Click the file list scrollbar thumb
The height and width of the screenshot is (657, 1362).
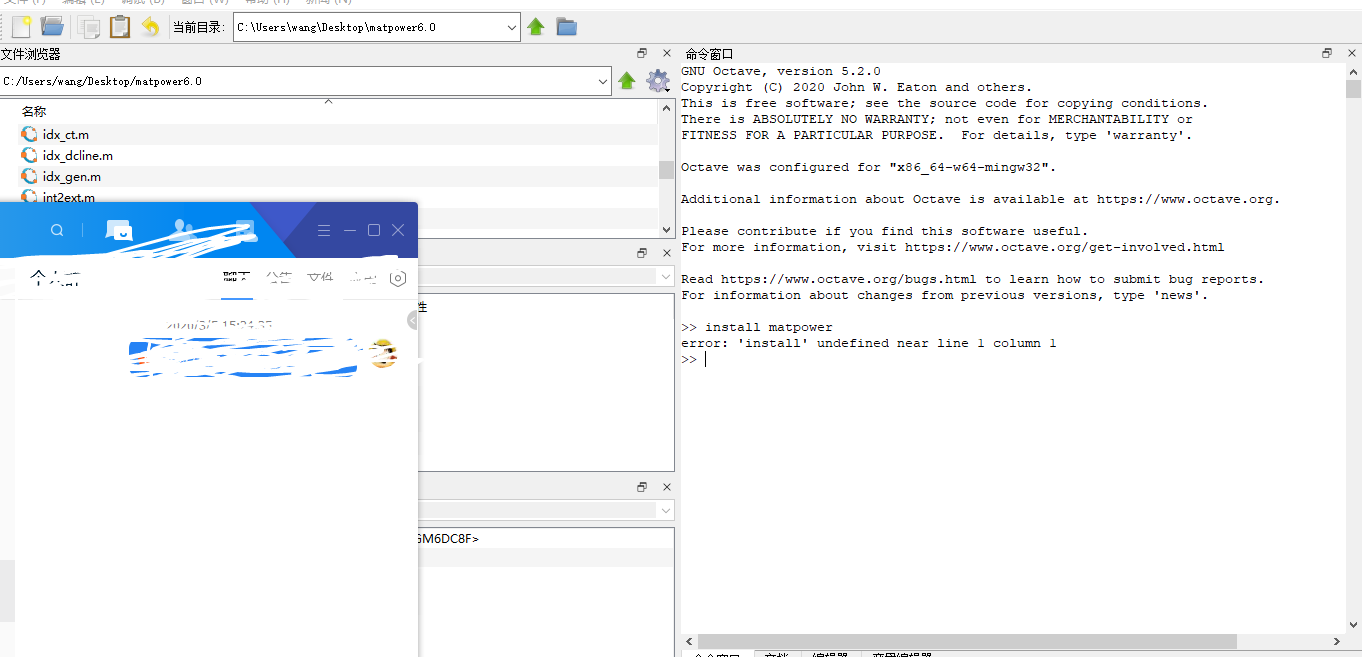pos(666,170)
